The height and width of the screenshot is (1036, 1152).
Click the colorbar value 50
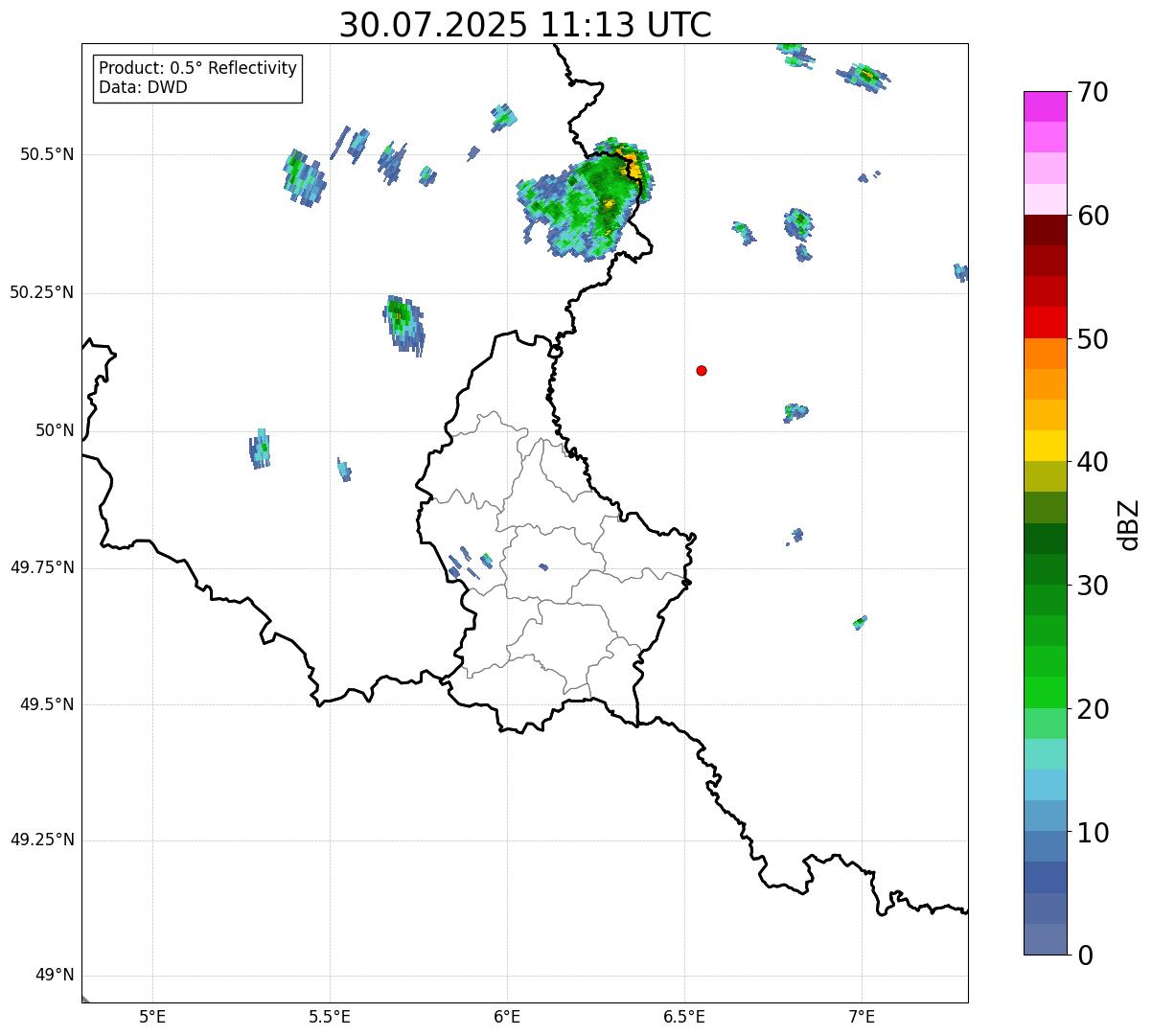[1093, 339]
